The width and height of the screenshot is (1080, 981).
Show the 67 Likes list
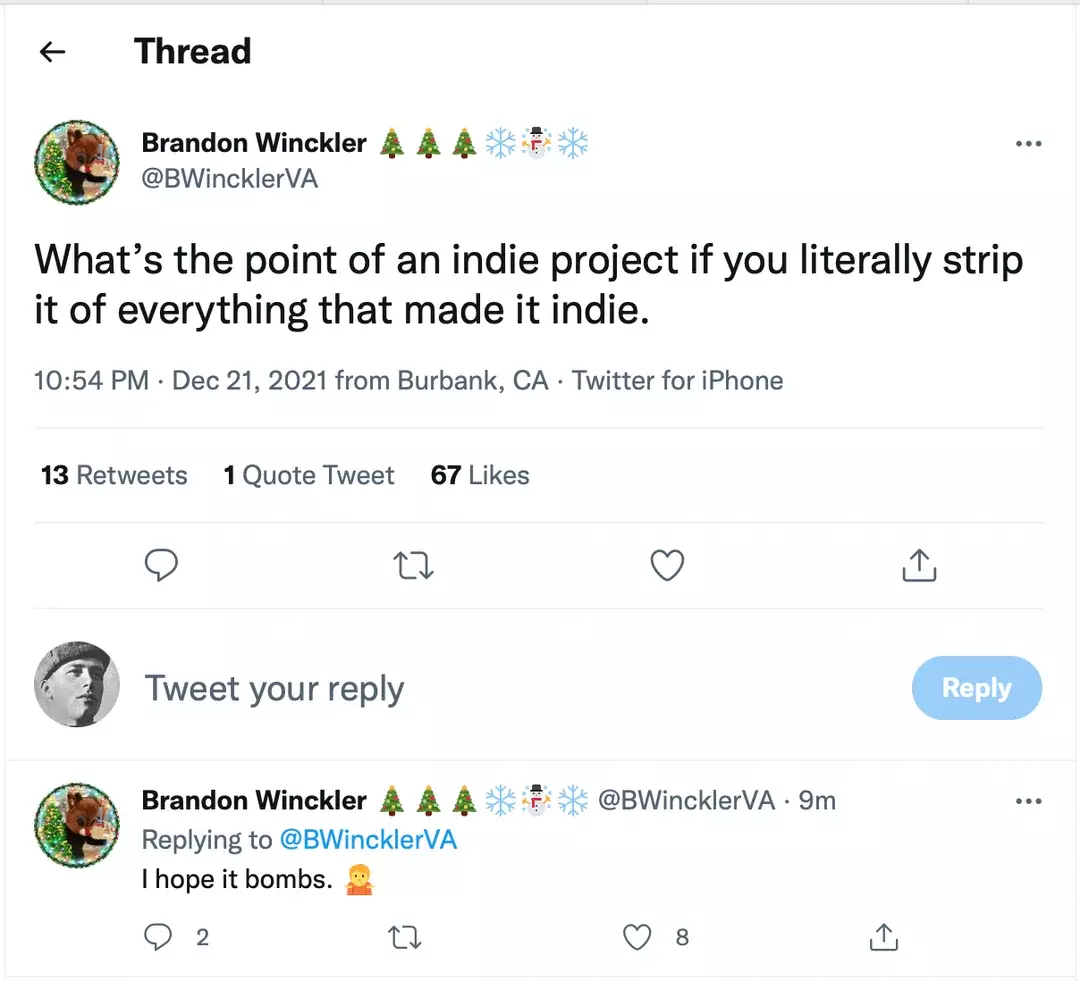[480, 475]
